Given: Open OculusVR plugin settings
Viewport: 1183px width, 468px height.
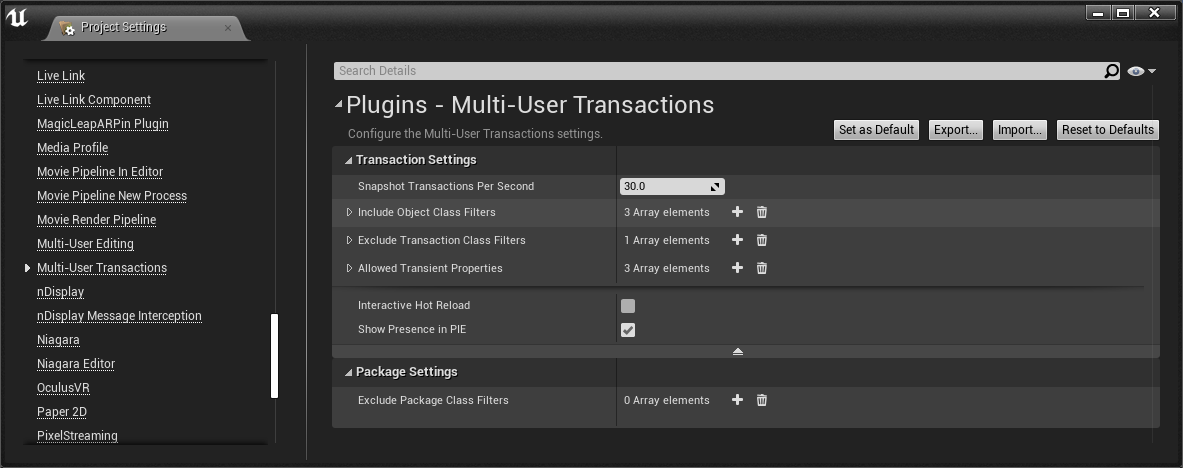Looking at the screenshot, I should [63, 388].
